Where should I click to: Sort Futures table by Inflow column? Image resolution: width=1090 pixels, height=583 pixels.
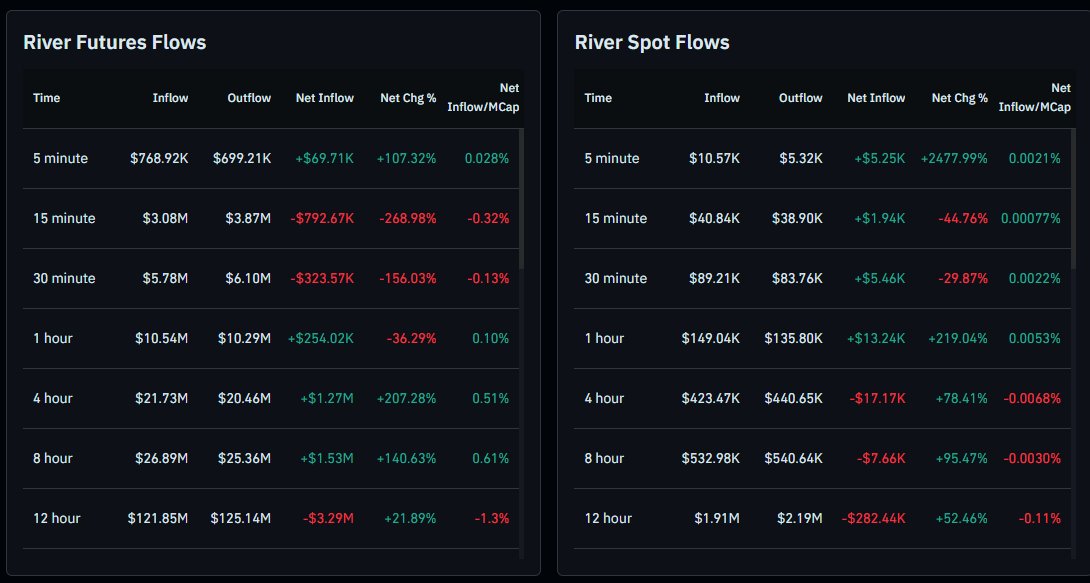coord(170,98)
